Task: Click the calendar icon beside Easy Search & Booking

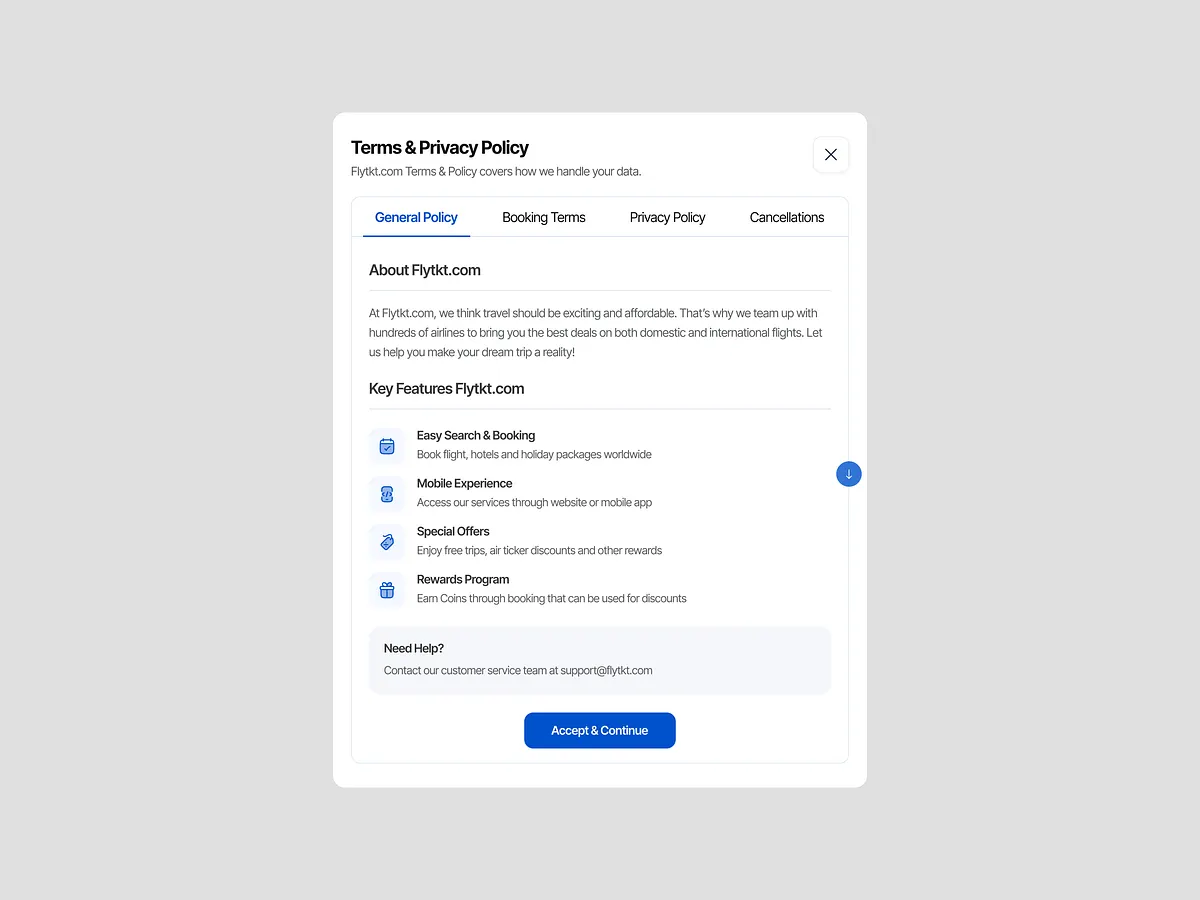Action: coord(387,446)
